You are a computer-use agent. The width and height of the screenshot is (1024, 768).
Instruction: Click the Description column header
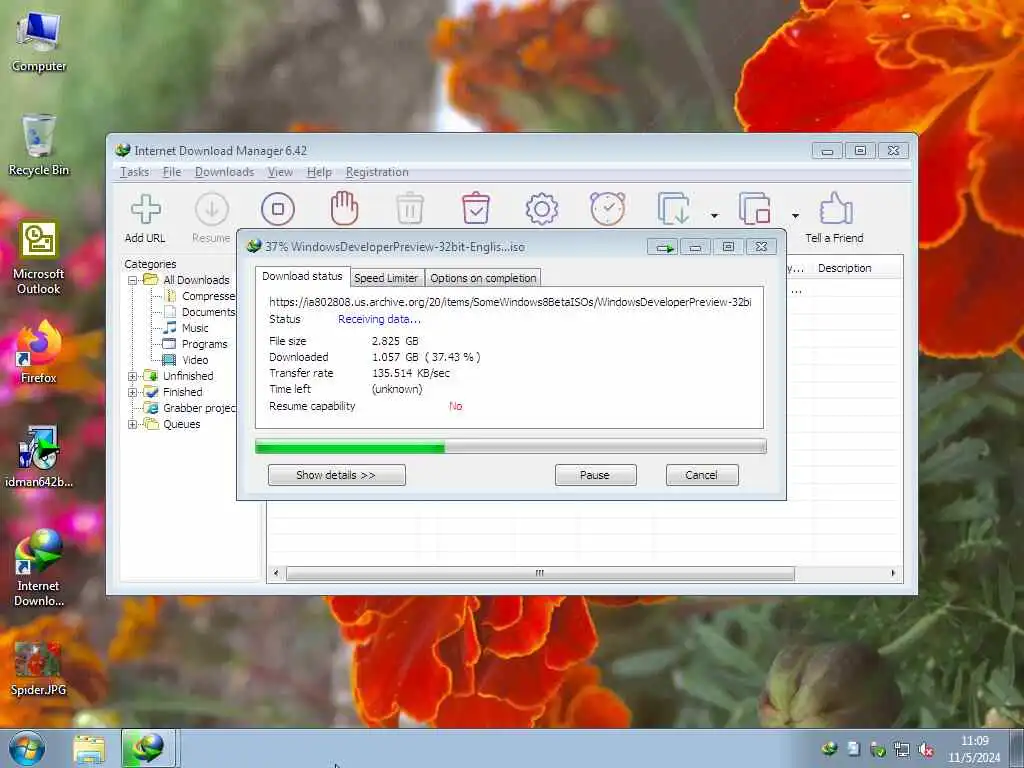click(x=844, y=268)
